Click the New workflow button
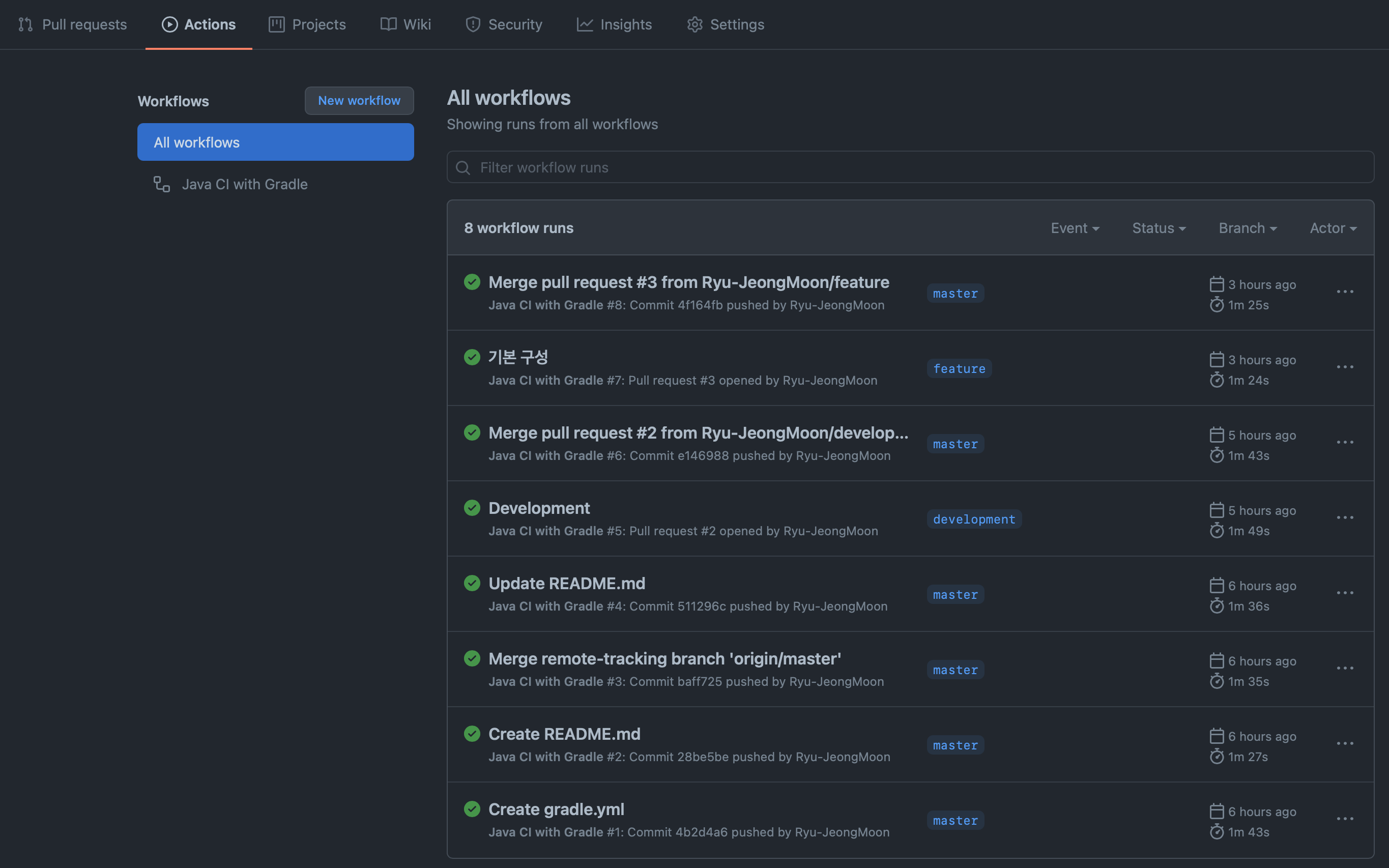The image size is (1389, 868). pos(359,100)
